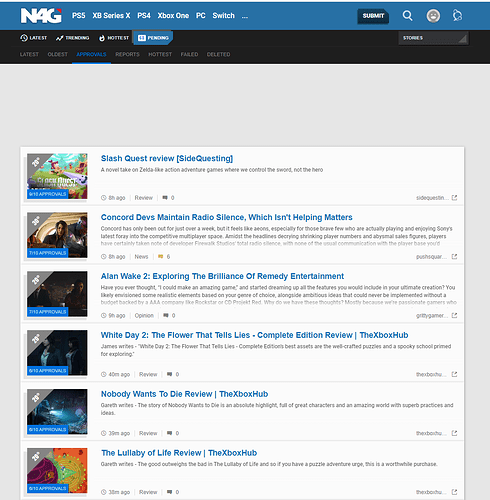Click Review category on White Day 2 story
This screenshot has height=500, width=490.
[148, 374]
